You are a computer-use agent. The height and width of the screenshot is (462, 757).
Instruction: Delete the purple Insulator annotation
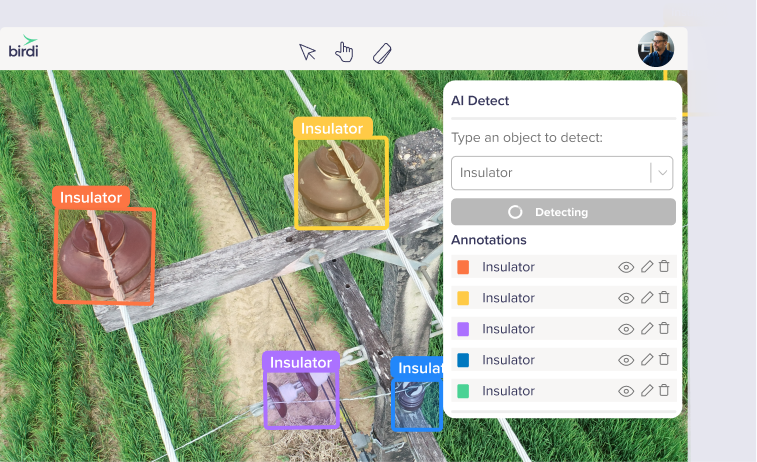click(x=664, y=328)
